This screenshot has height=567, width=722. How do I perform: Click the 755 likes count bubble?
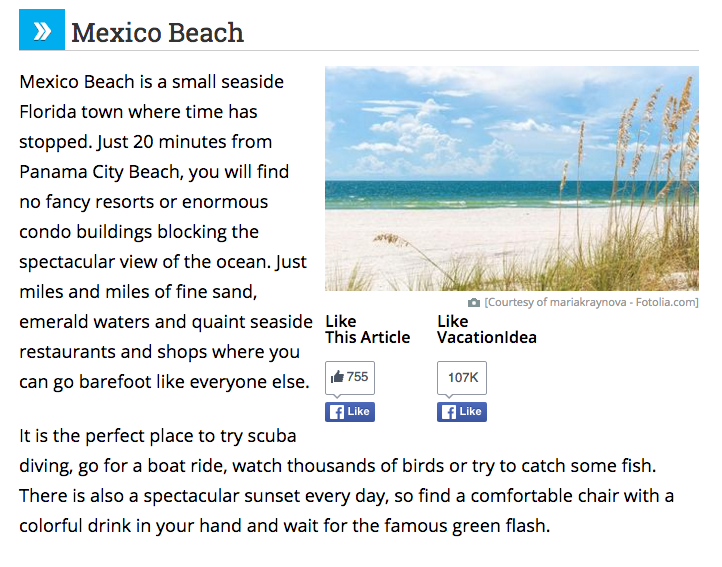pyautogui.click(x=350, y=378)
